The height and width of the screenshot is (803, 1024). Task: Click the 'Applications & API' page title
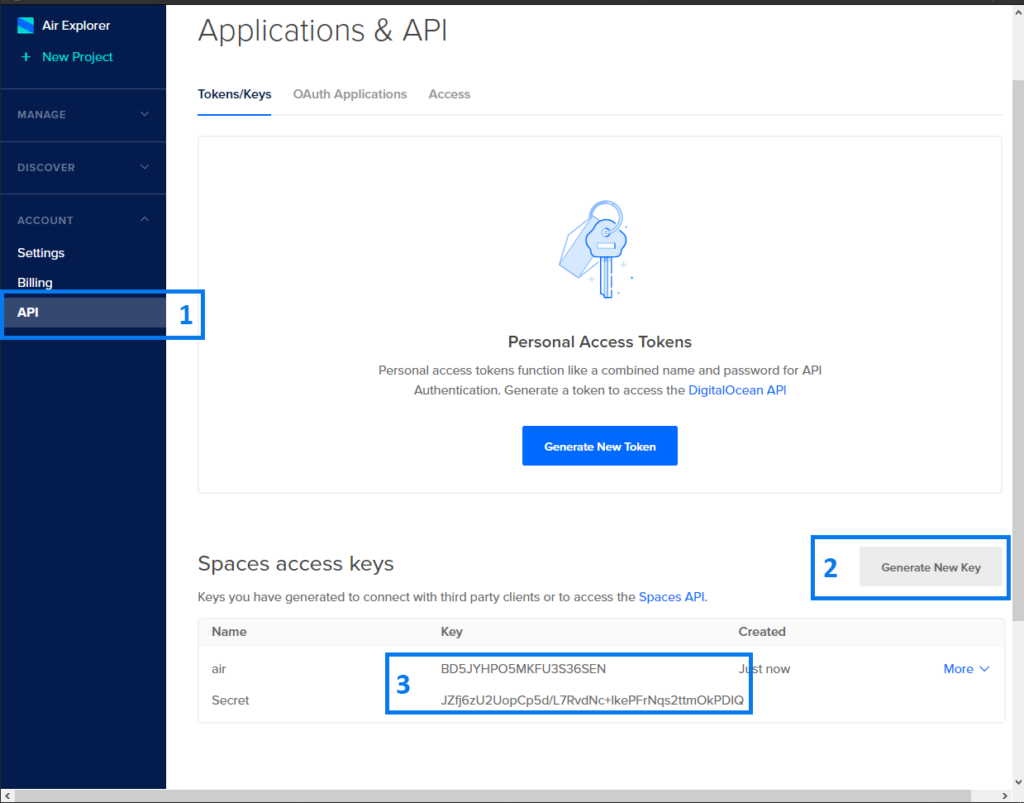[x=323, y=31]
